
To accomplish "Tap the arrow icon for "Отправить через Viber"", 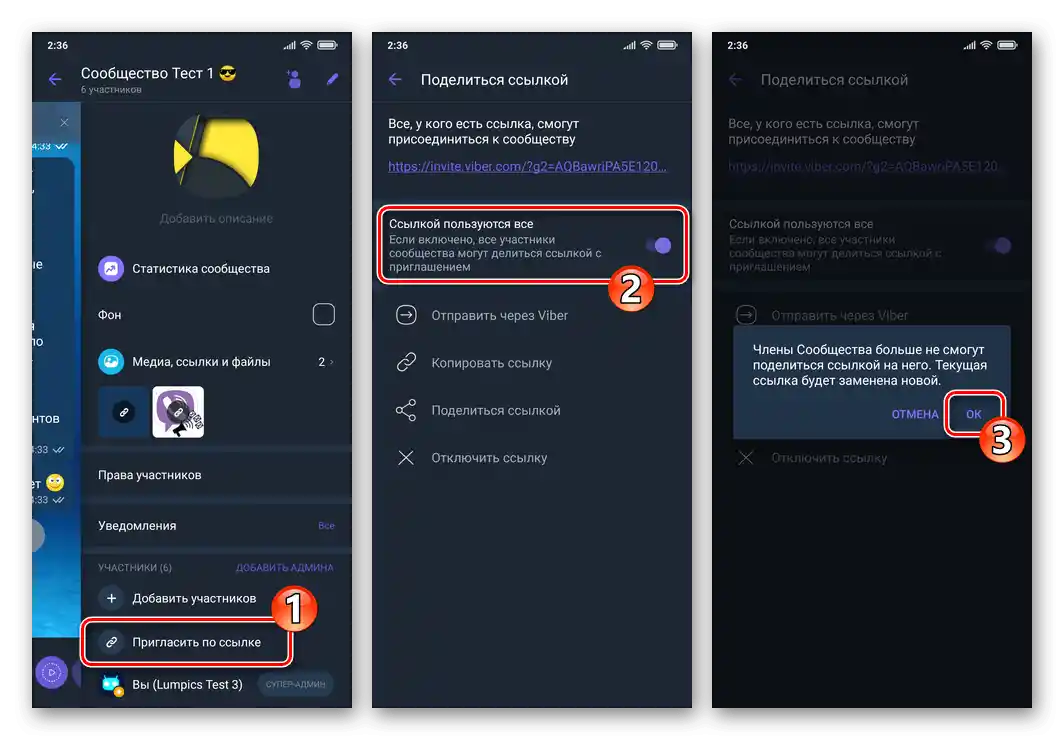I will (x=406, y=315).
